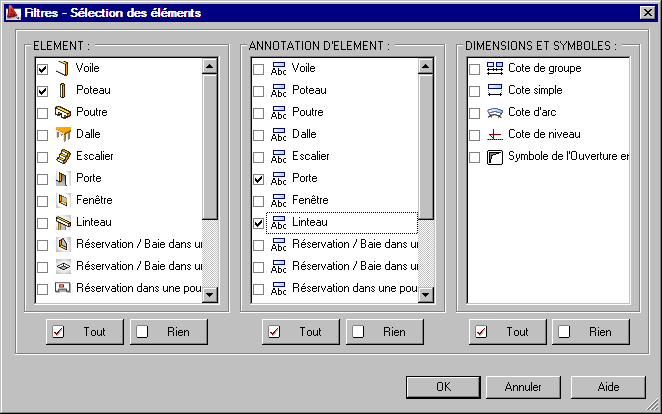Confirm the filter with OK

(444, 387)
